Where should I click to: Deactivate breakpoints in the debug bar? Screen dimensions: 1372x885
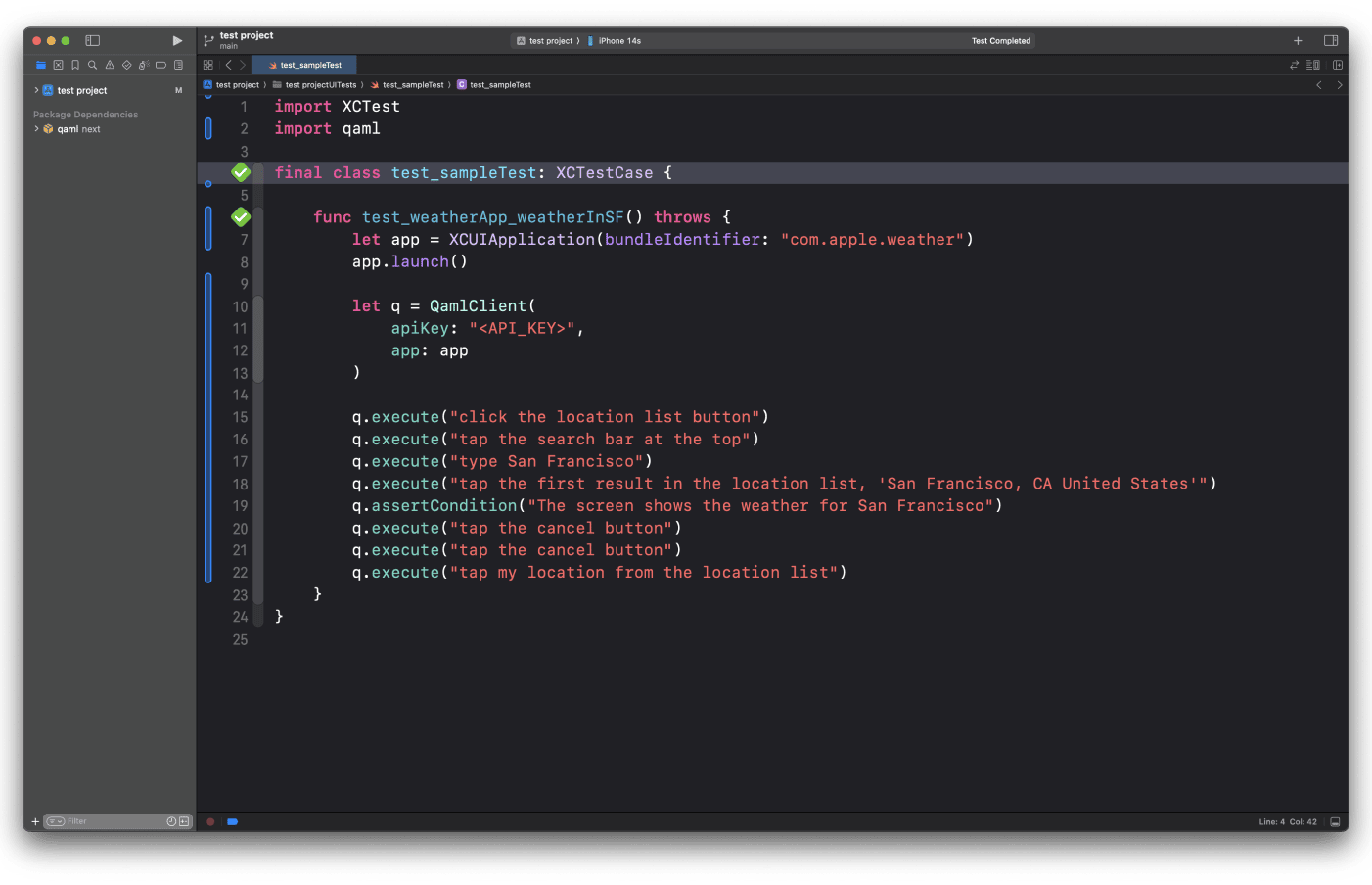[x=232, y=821]
